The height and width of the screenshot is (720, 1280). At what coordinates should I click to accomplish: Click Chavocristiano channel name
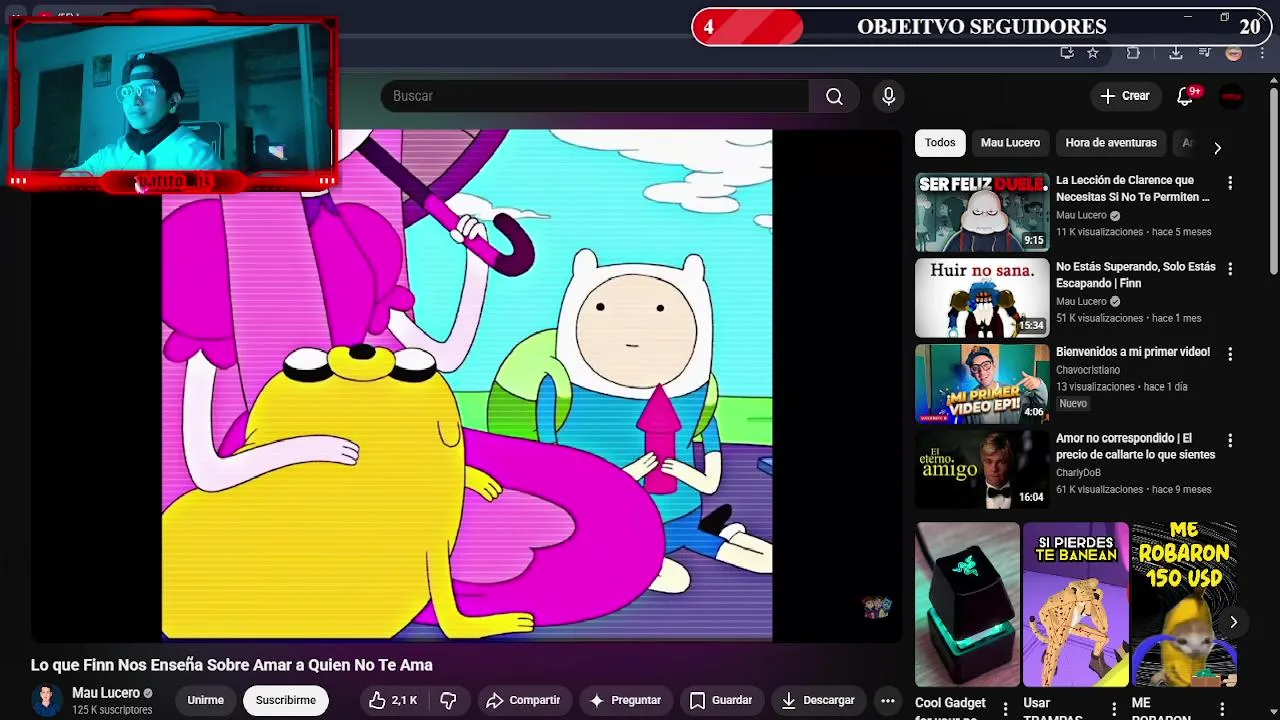click(1088, 370)
